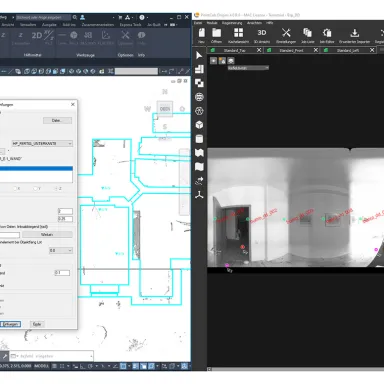Select the overlapping squares tool in sidebar
Screen dimensions: 384x384
199,83
